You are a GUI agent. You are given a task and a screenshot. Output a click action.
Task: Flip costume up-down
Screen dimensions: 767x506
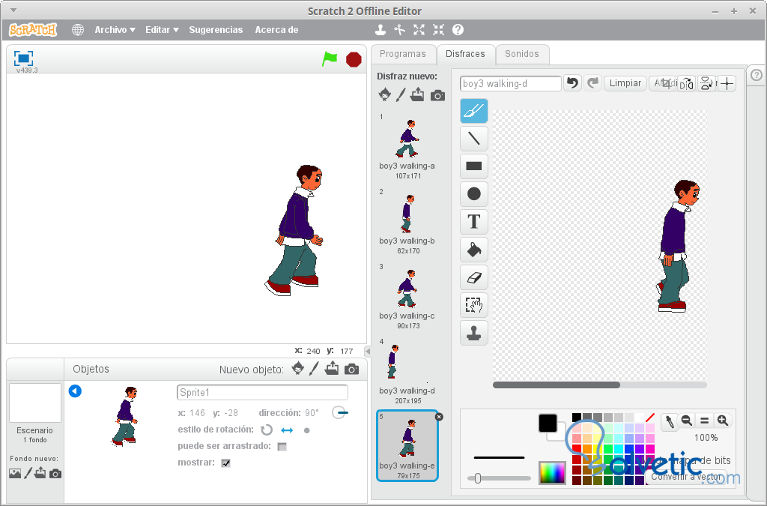pyautogui.click(x=706, y=84)
